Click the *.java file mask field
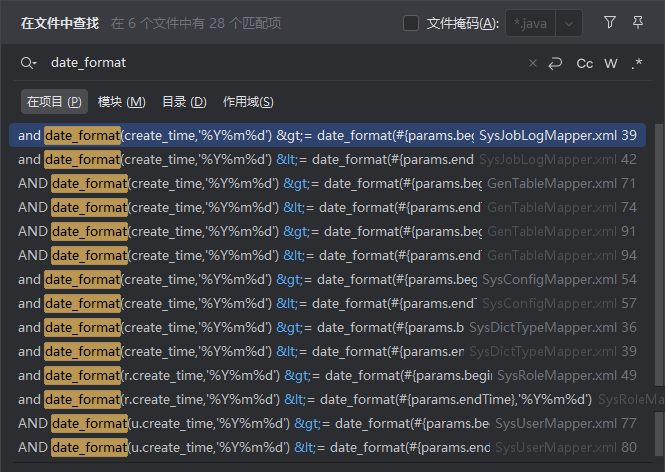 (531, 23)
